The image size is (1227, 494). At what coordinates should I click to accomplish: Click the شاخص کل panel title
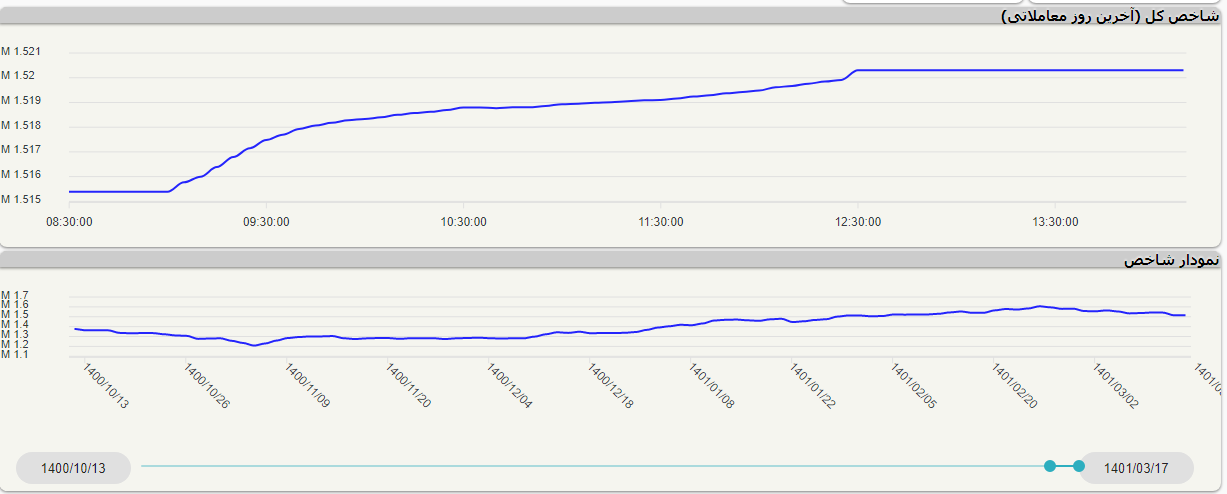tap(1110, 16)
